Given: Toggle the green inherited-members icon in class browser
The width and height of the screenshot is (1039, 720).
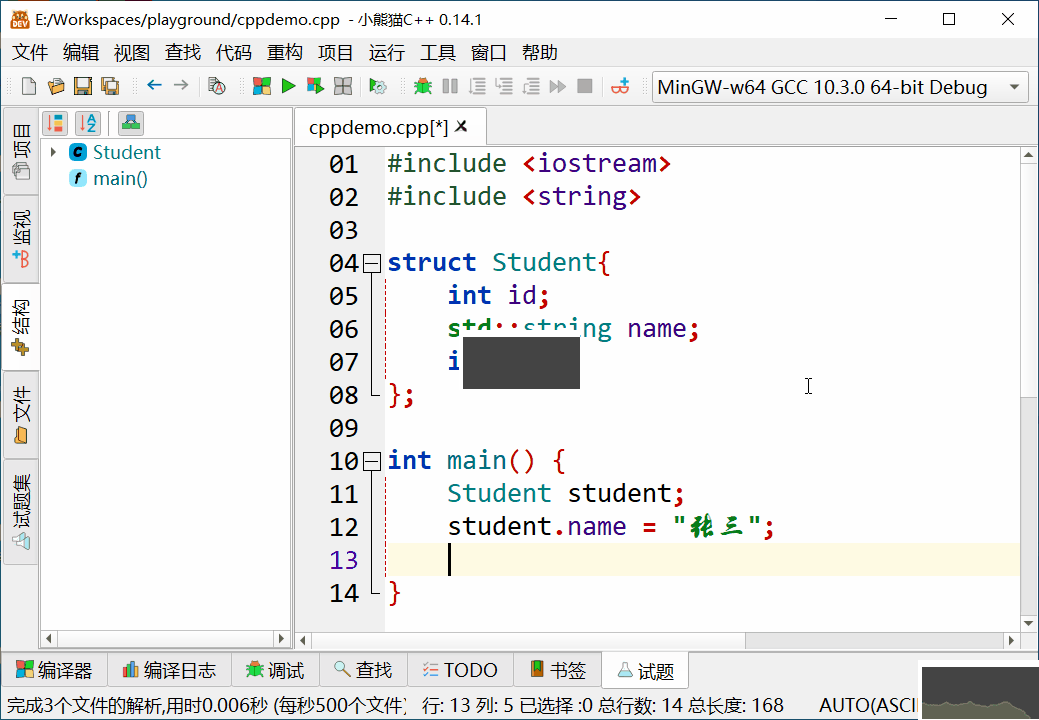Looking at the screenshot, I should (130, 122).
